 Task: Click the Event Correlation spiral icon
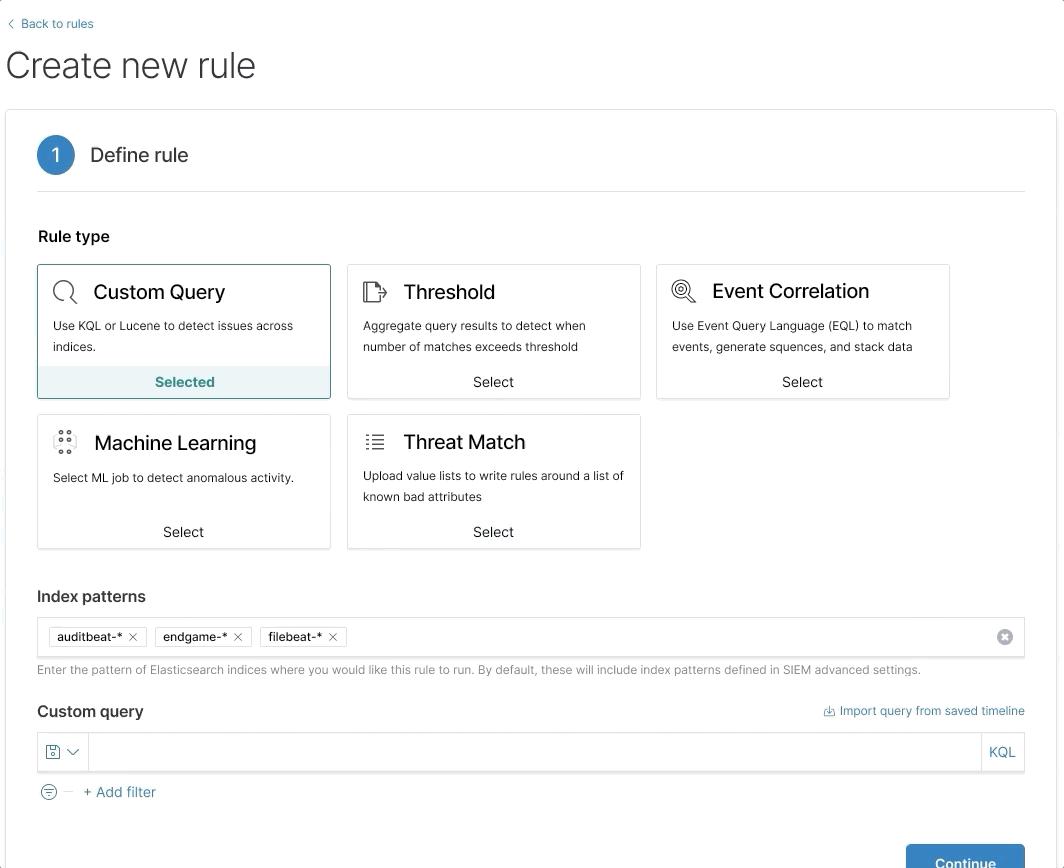click(683, 290)
